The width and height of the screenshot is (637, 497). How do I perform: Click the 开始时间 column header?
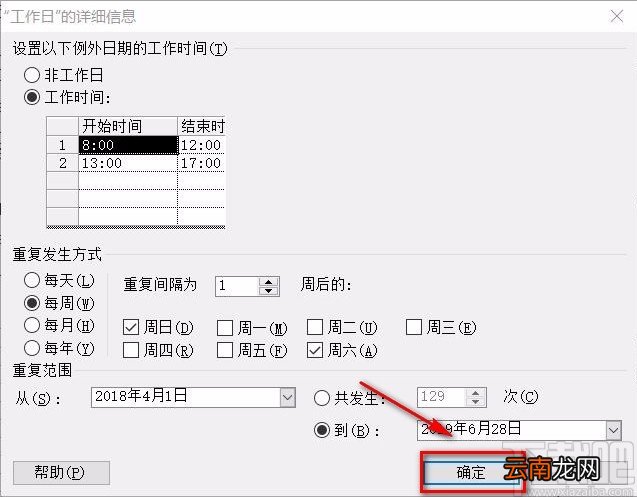point(128,126)
